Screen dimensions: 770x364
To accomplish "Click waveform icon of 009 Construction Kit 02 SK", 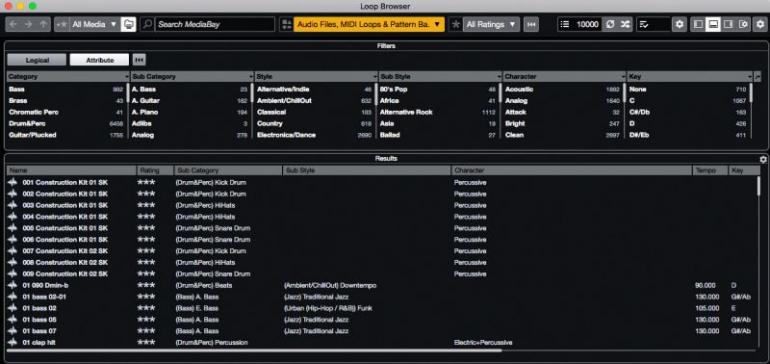I will (x=13, y=274).
